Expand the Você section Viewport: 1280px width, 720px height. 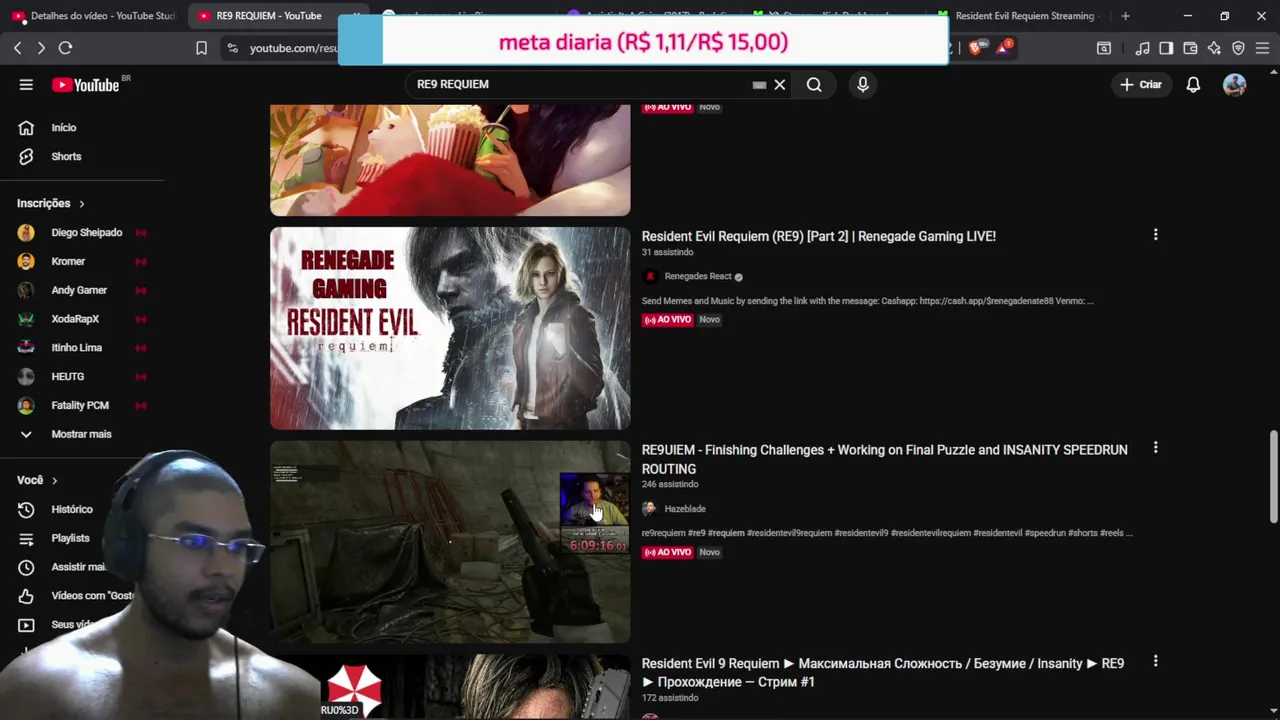click(37, 481)
